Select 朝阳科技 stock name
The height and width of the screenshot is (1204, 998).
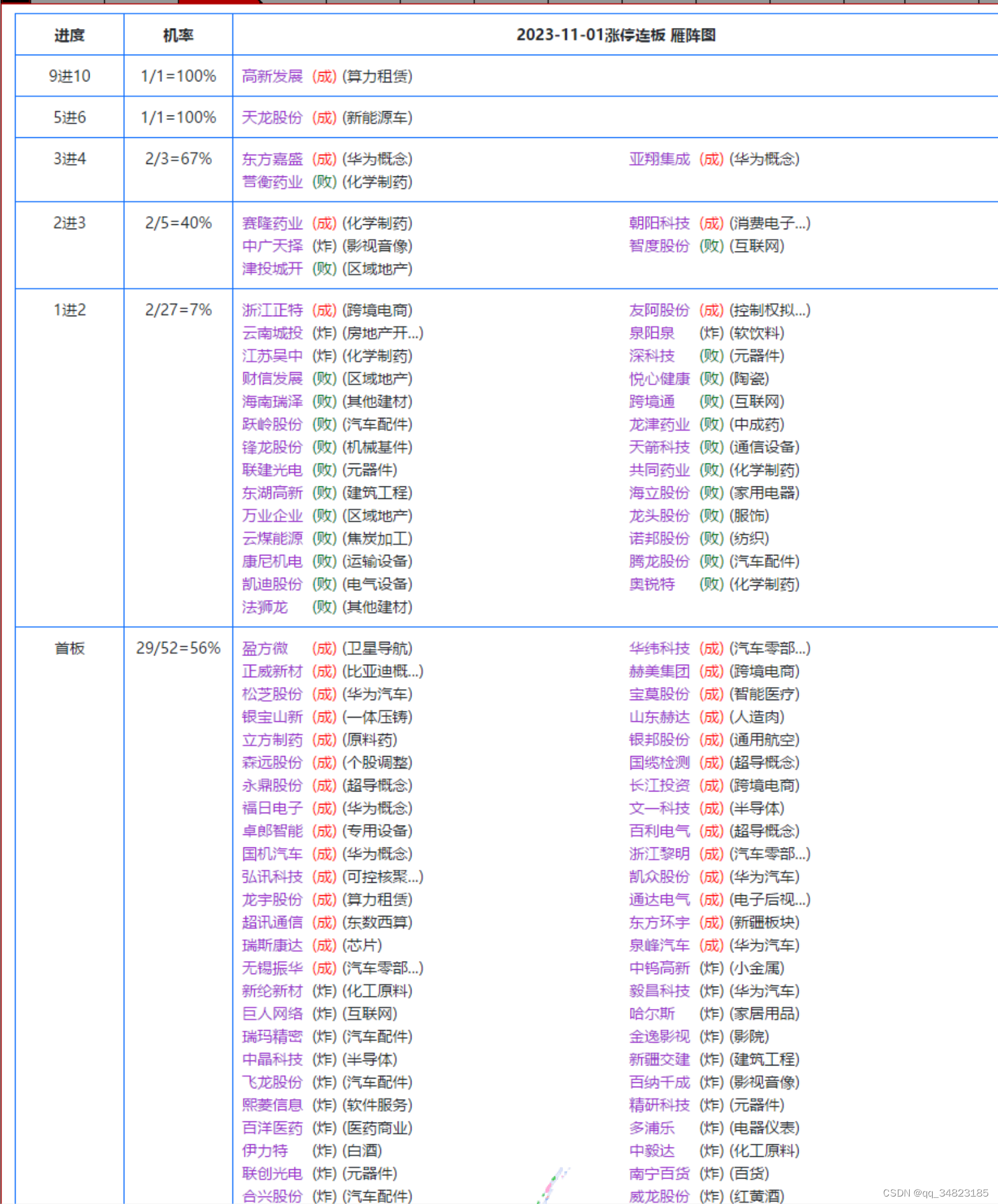tap(659, 223)
